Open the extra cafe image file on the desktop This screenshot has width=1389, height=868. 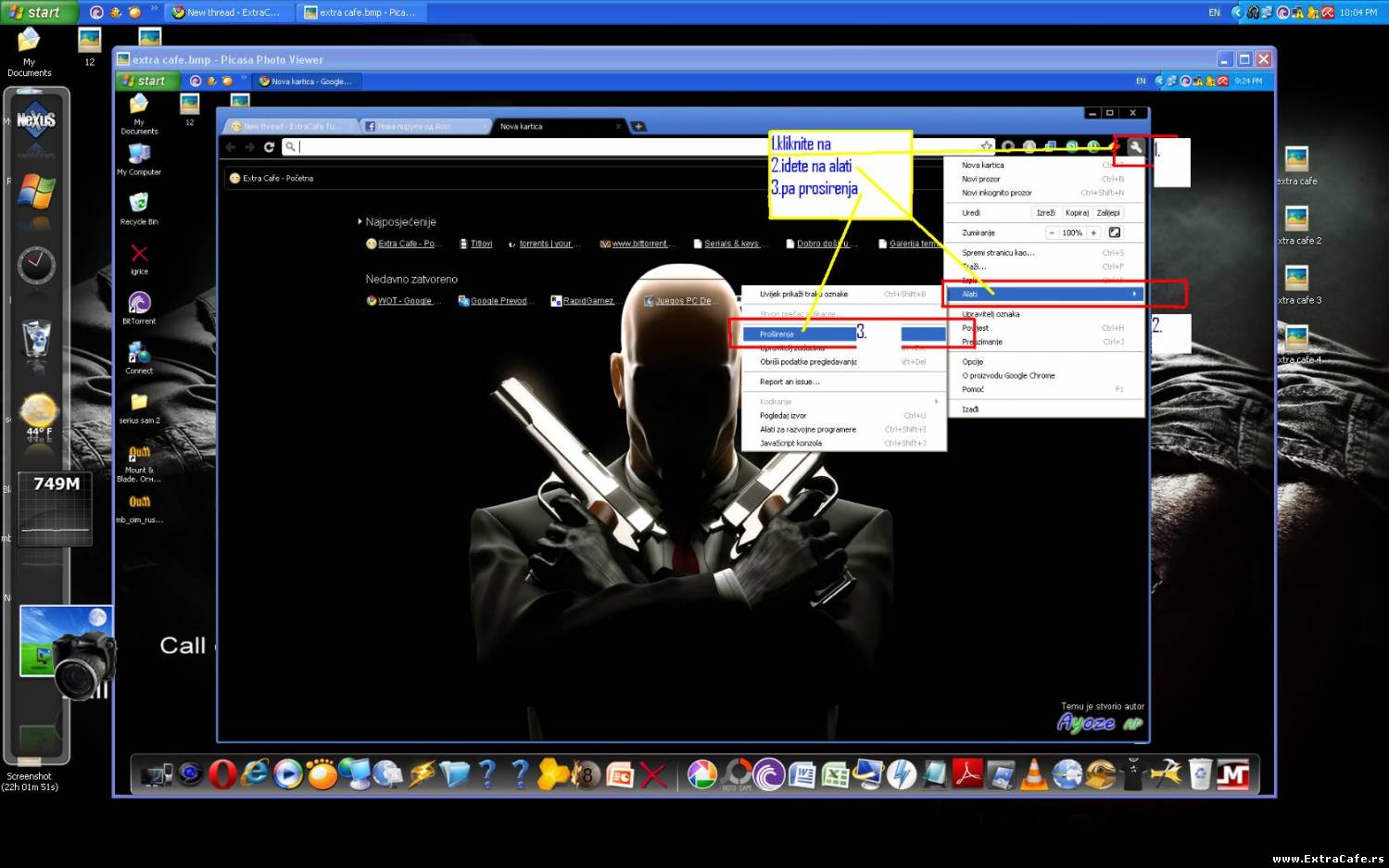[x=1297, y=166]
